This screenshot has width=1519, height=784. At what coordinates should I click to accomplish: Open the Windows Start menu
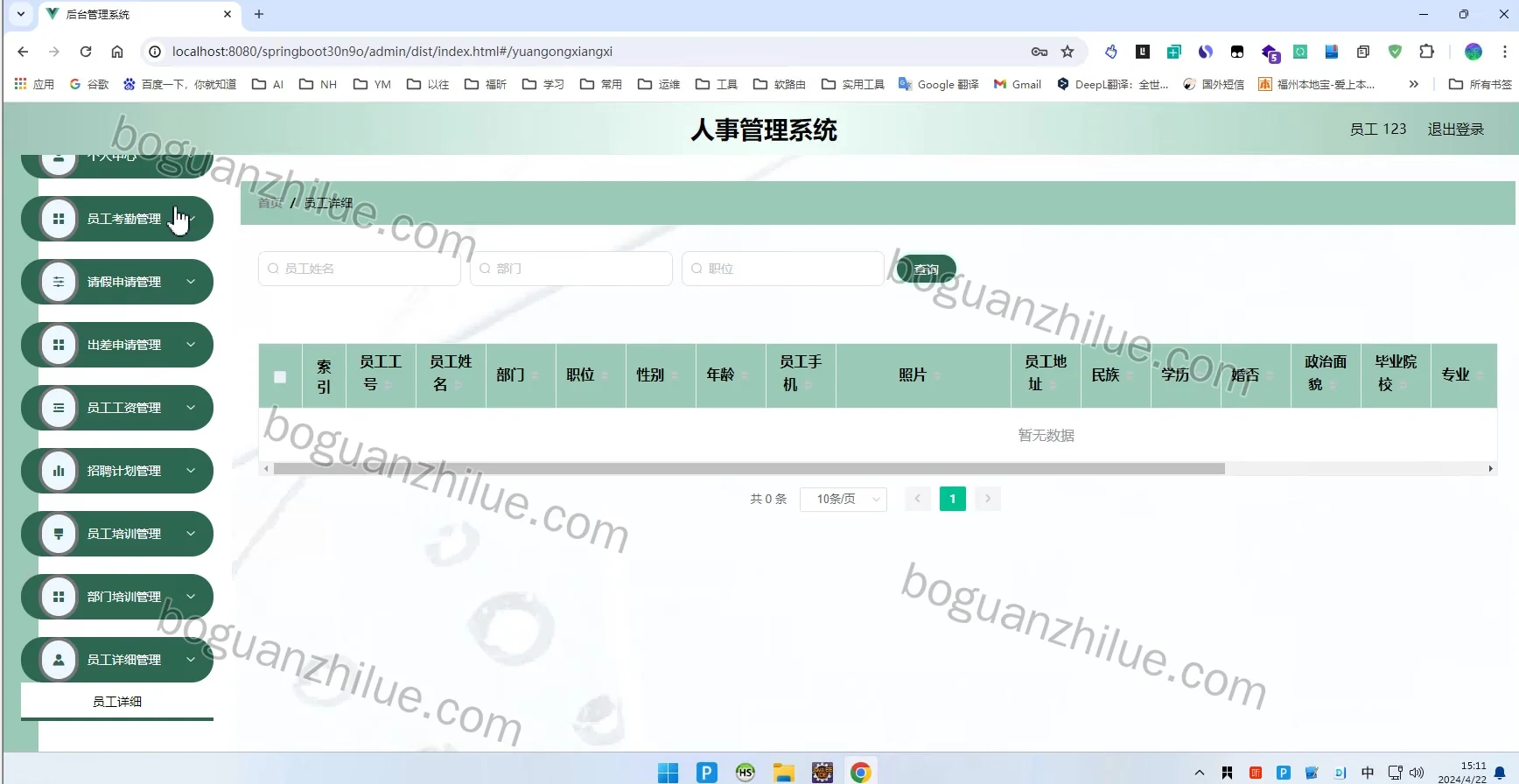click(x=668, y=772)
